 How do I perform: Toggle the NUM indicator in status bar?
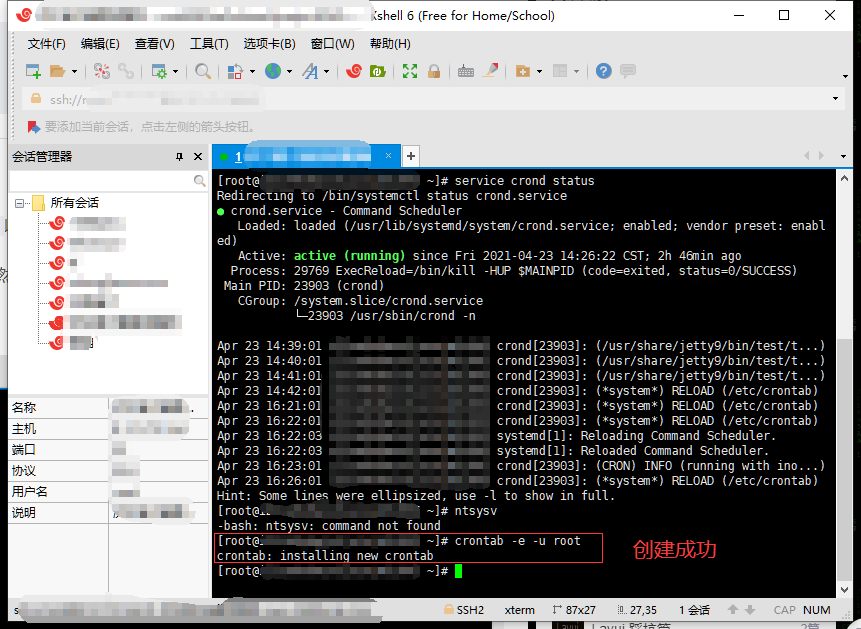tap(817, 609)
